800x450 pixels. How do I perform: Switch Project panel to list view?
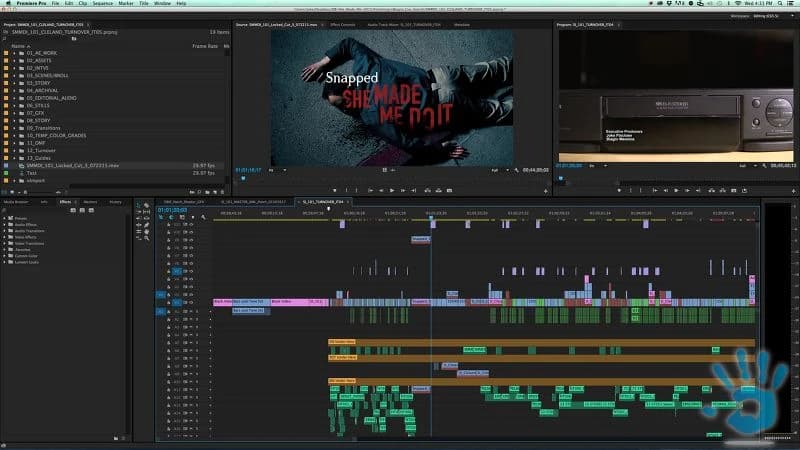(5, 192)
